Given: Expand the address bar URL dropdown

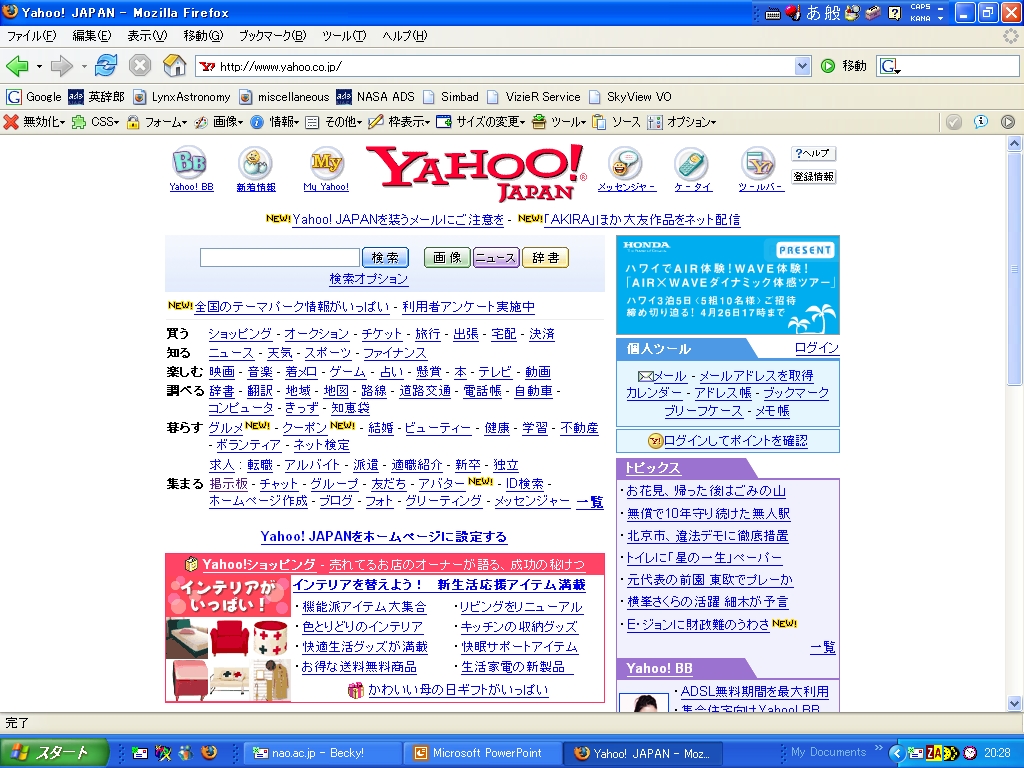Looking at the screenshot, I should pos(803,66).
